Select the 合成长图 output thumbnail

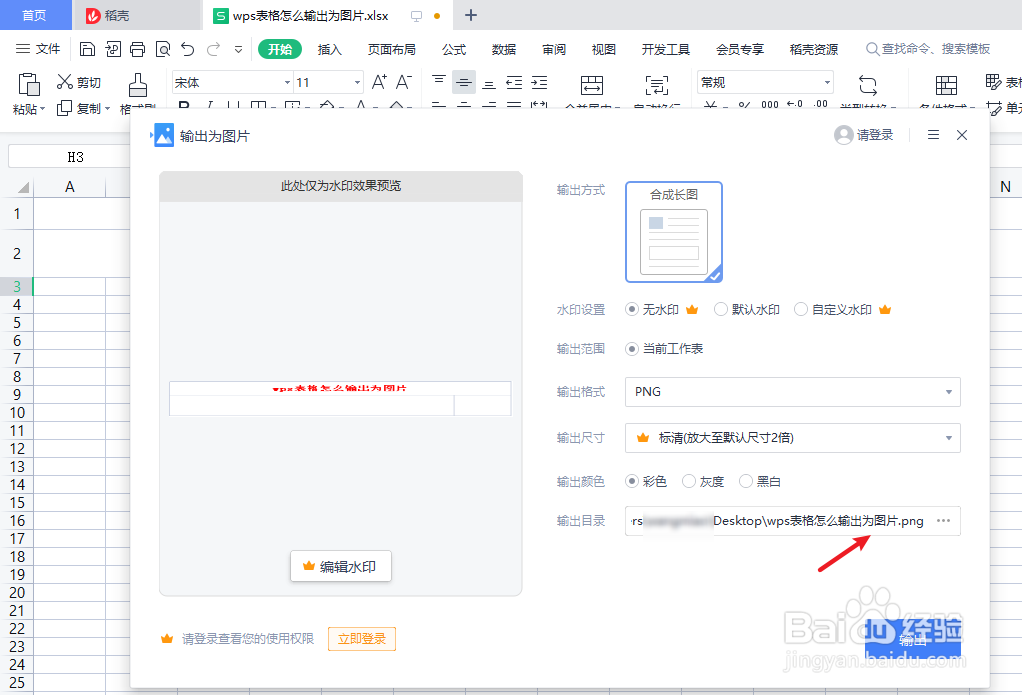[x=673, y=231]
